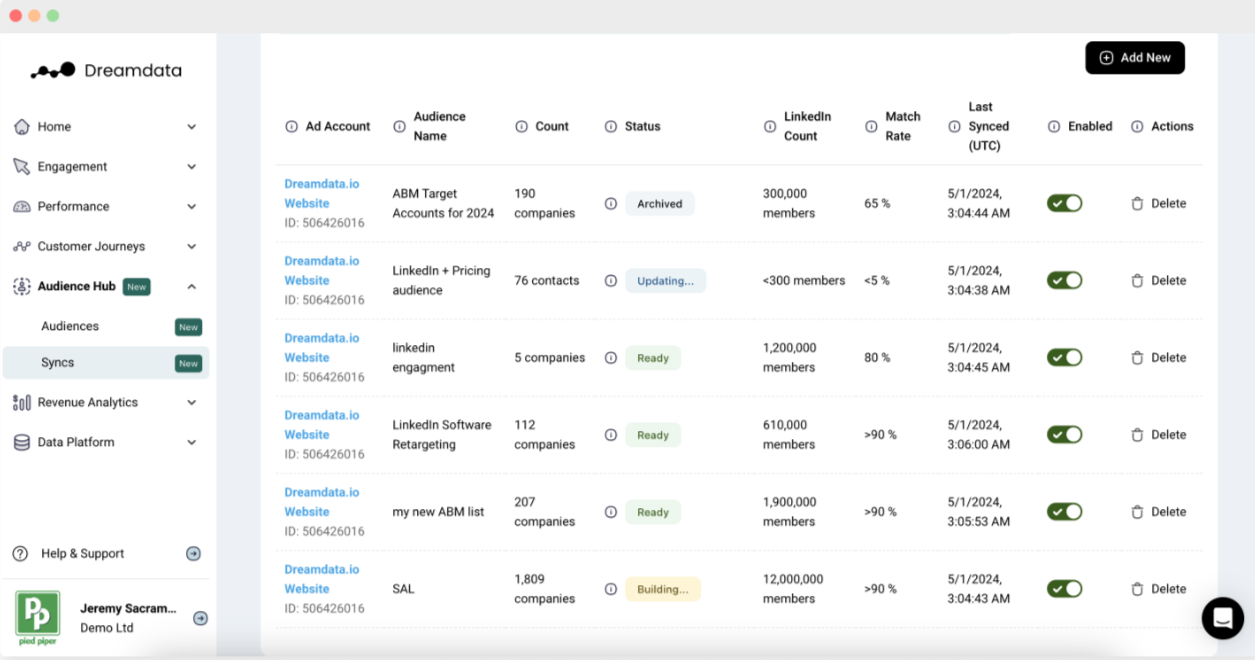The width and height of the screenshot is (1255, 660).
Task: Click the trash icon in the SAL row
Action: pos(1137,589)
